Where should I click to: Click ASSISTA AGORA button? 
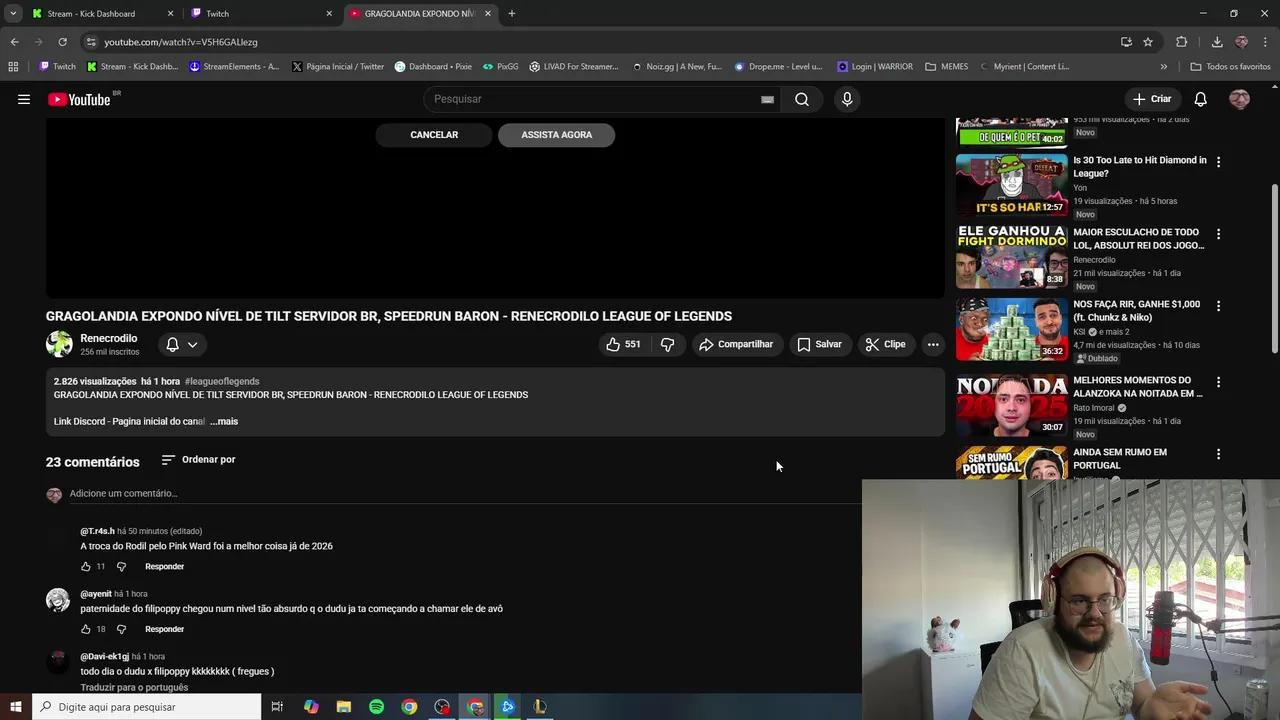coord(556,135)
